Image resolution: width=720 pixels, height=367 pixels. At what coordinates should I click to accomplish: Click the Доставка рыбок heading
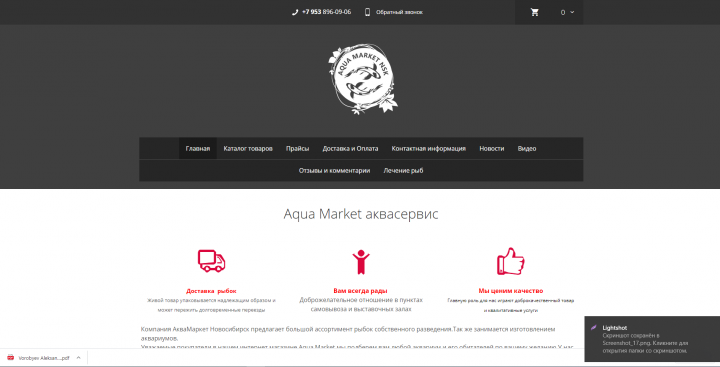click(211, 291)
